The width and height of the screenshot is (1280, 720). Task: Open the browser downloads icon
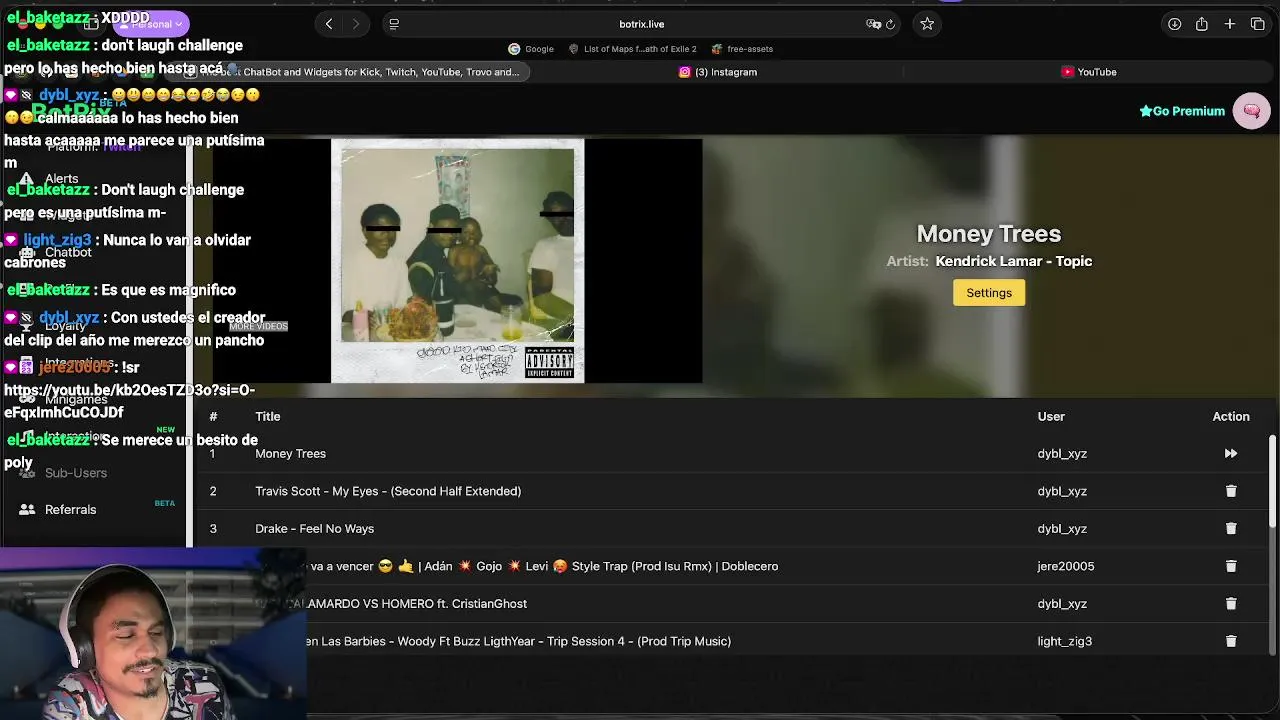coord(1174,24)
